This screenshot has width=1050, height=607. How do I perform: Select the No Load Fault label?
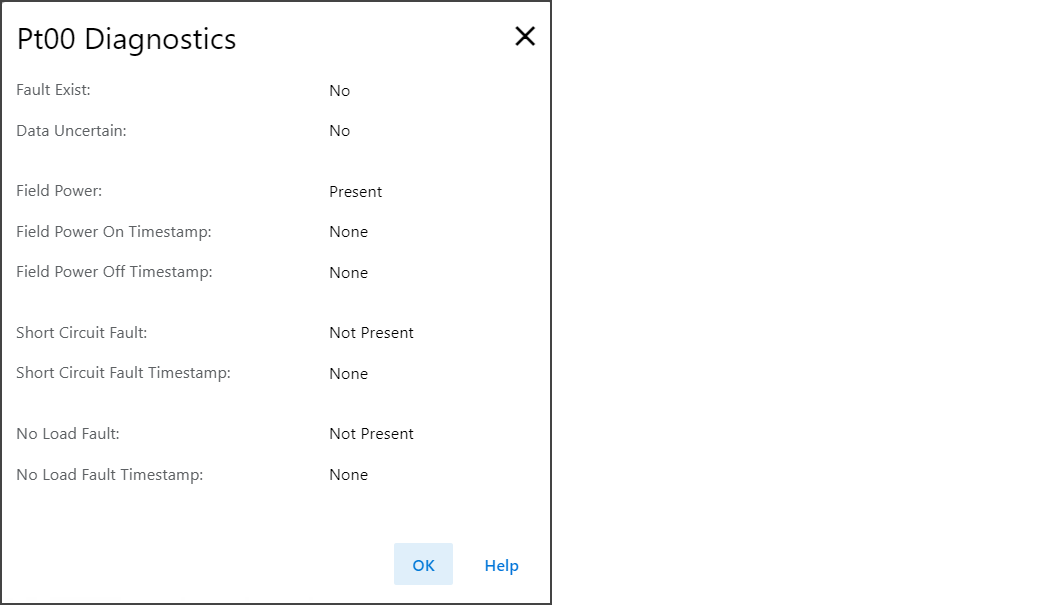pos(68,434)
